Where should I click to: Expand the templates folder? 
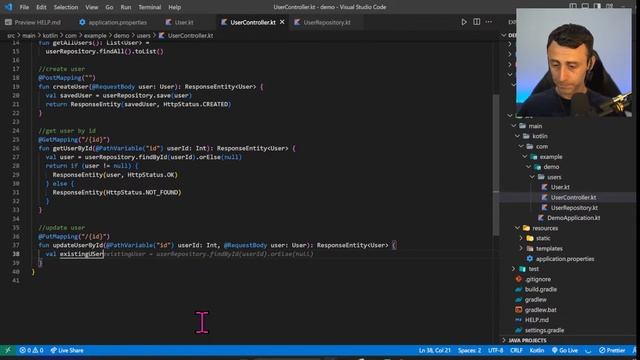(521, 248)
